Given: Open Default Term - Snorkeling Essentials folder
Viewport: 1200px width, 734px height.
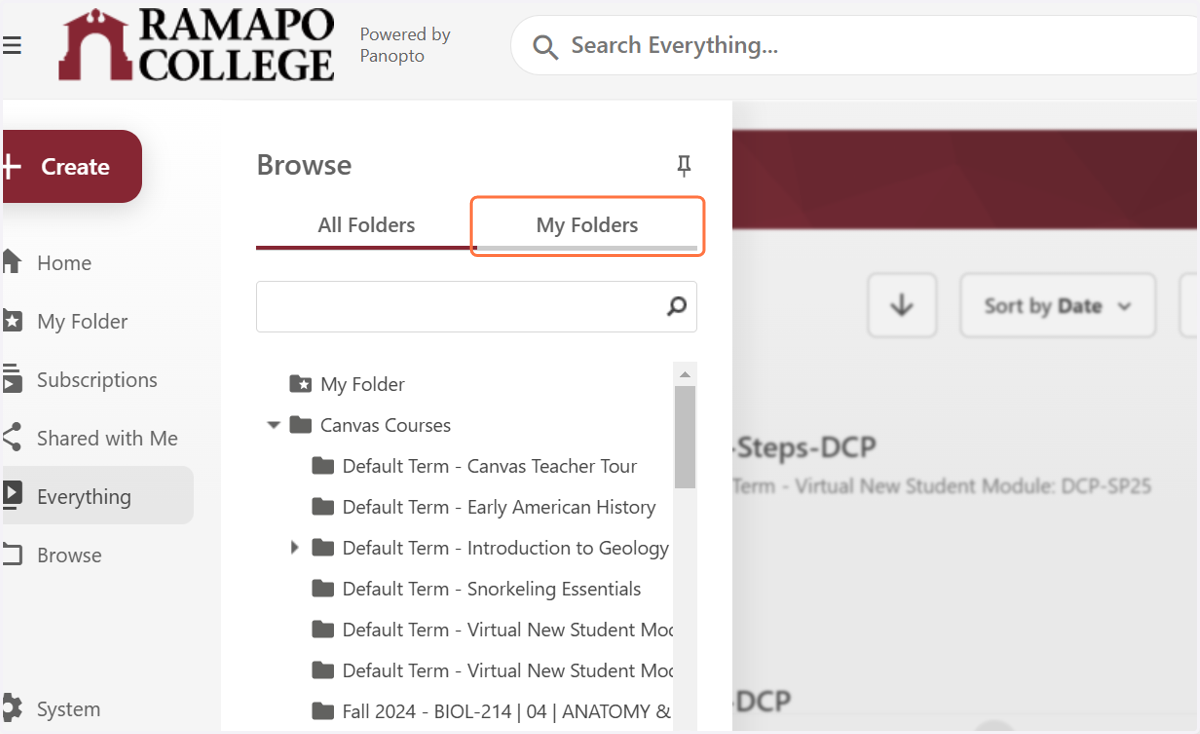Looking at the screenshot, I should (x=491, y=589).
